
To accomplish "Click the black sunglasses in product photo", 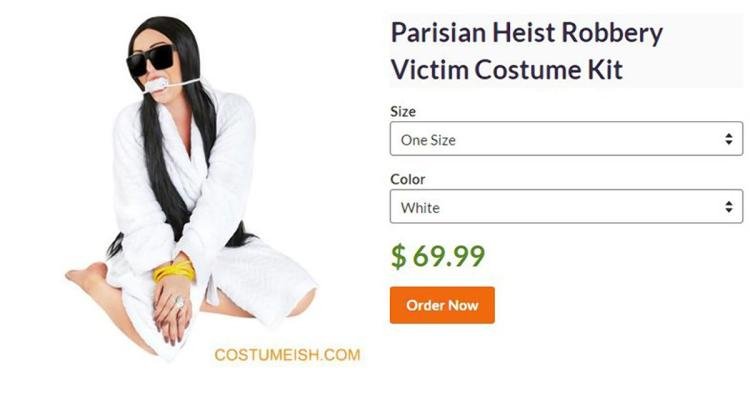I will click(x=151, y=60).
